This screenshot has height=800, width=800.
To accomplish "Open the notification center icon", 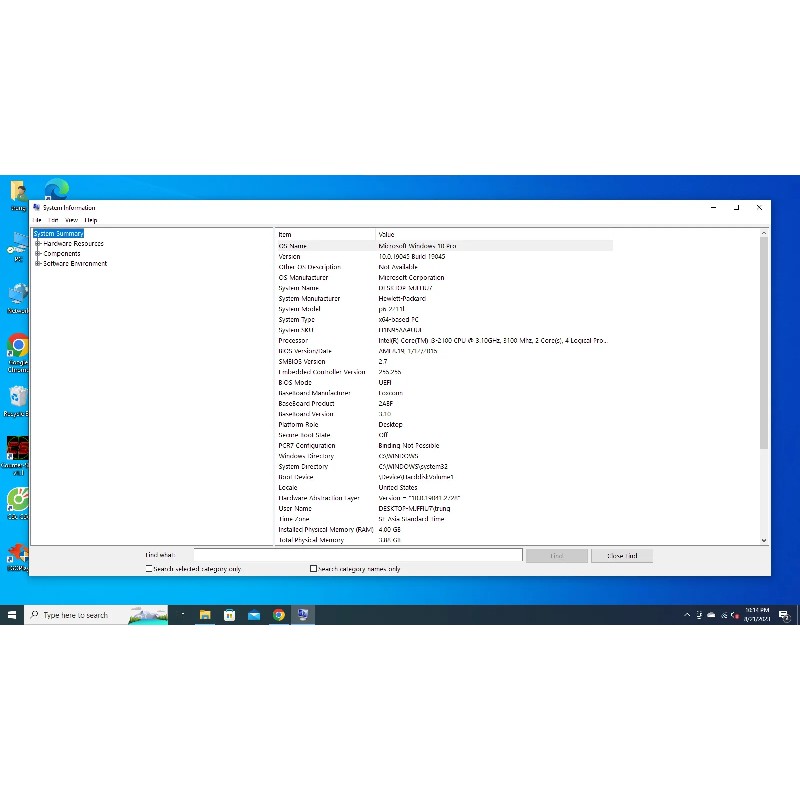I will [784, 615].
